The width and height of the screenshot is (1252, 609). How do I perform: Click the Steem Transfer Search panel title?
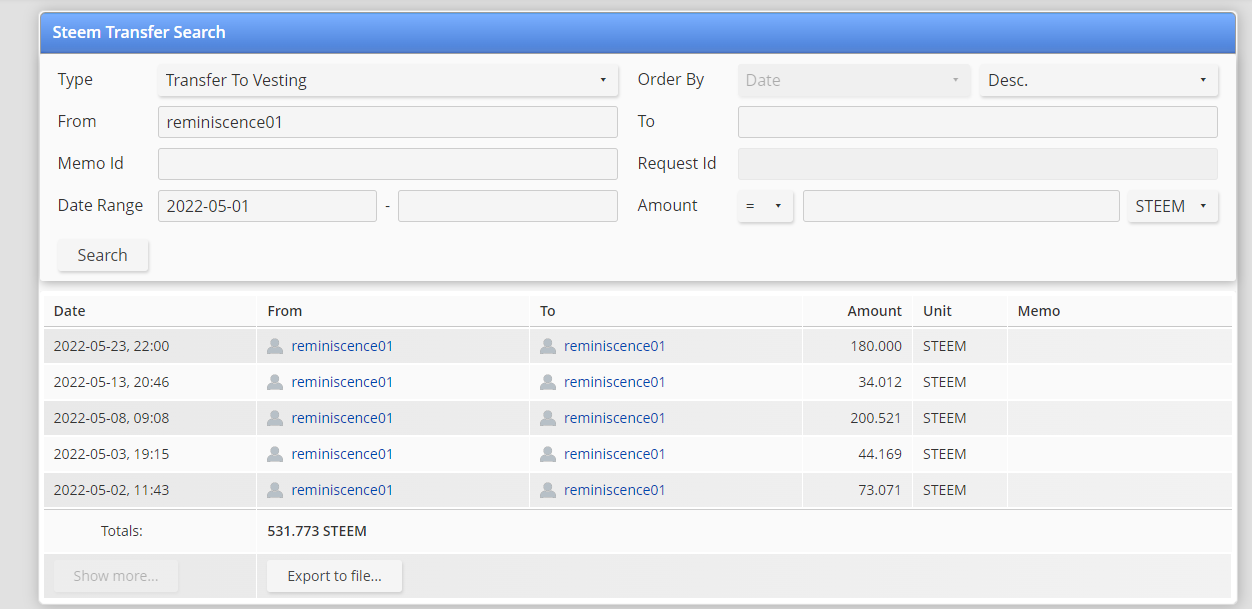point(139,32)
